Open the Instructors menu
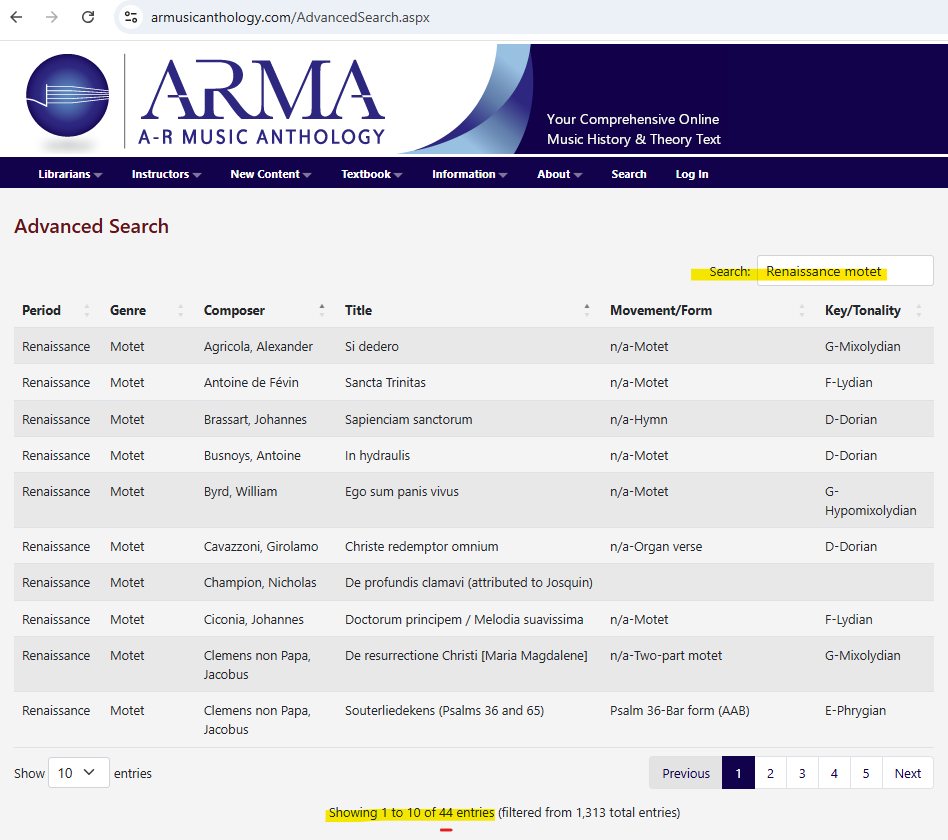Image resolution: width=948 pixels, height=840 pixels. tap(166, 174)
